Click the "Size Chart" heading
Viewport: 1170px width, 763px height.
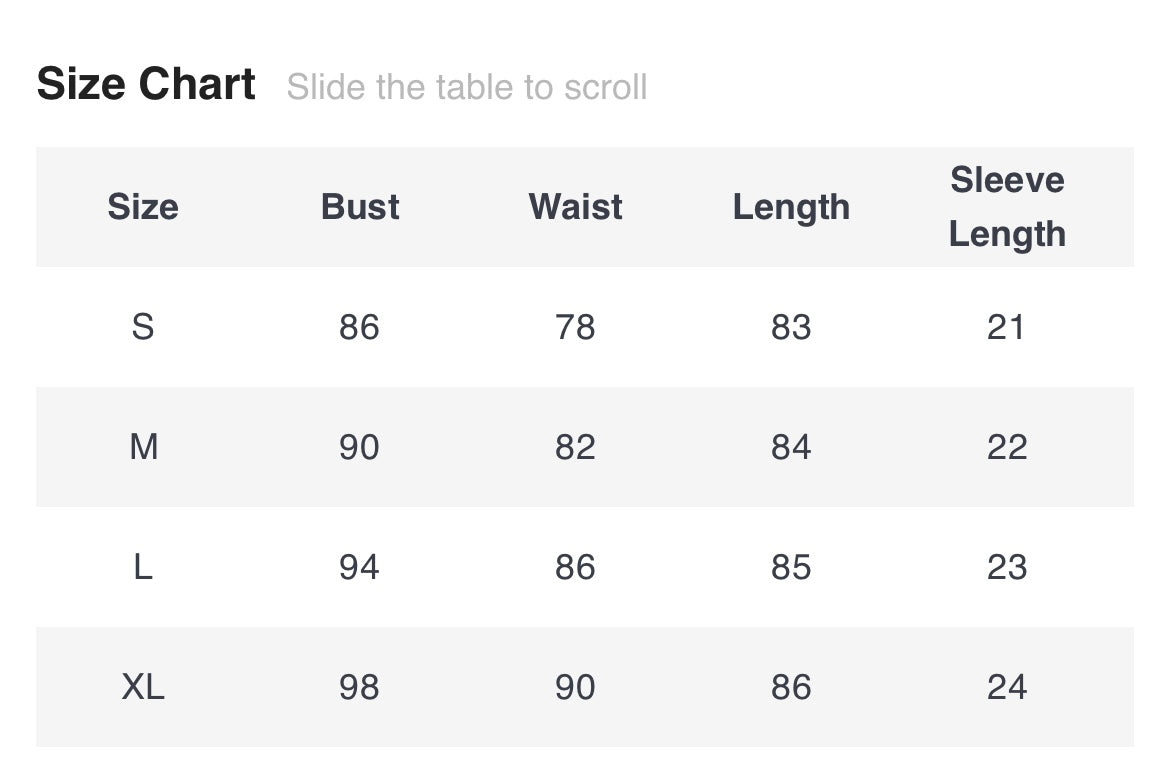click(146, 84)
